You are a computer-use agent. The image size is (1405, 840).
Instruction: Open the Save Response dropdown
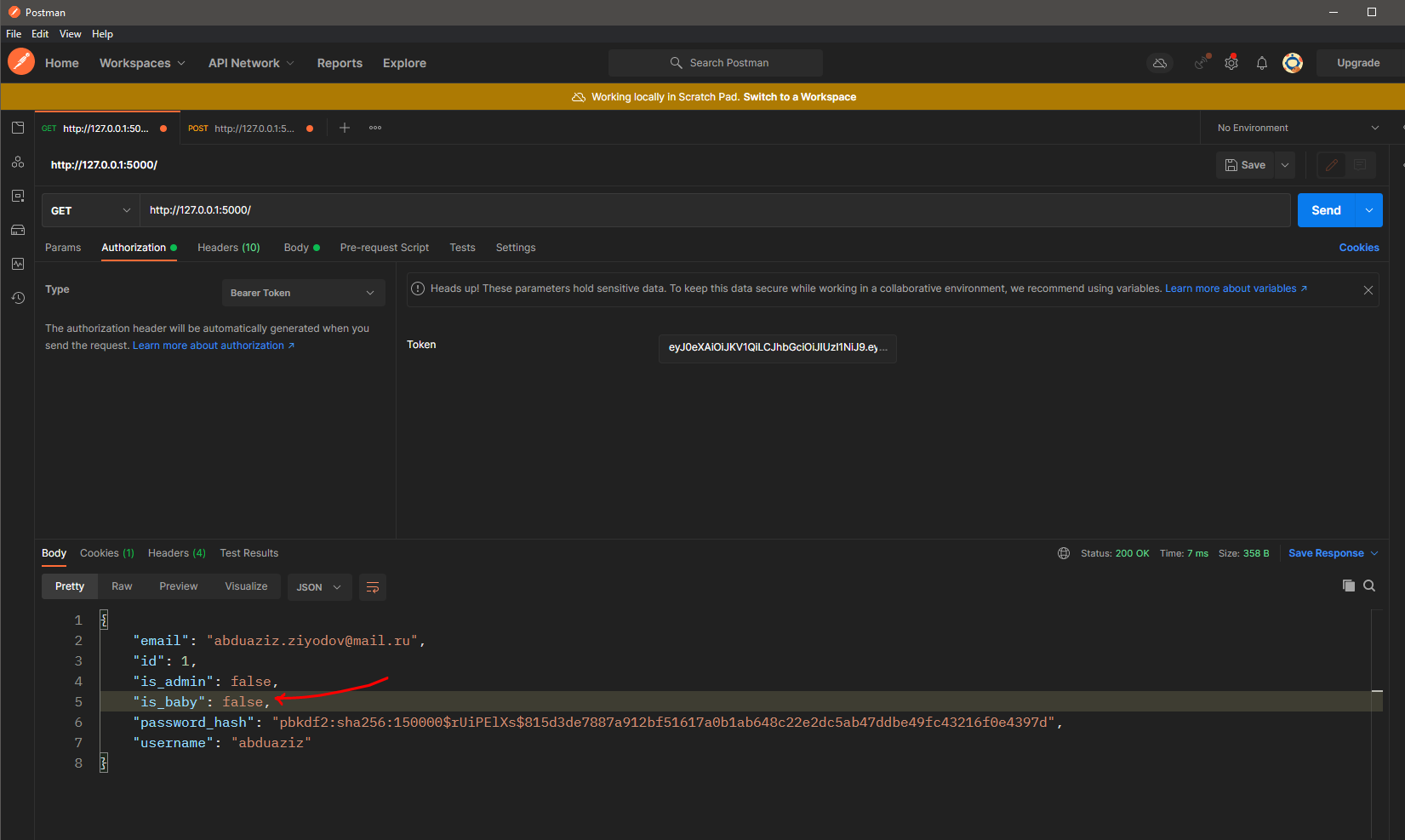click(1333, 553)
